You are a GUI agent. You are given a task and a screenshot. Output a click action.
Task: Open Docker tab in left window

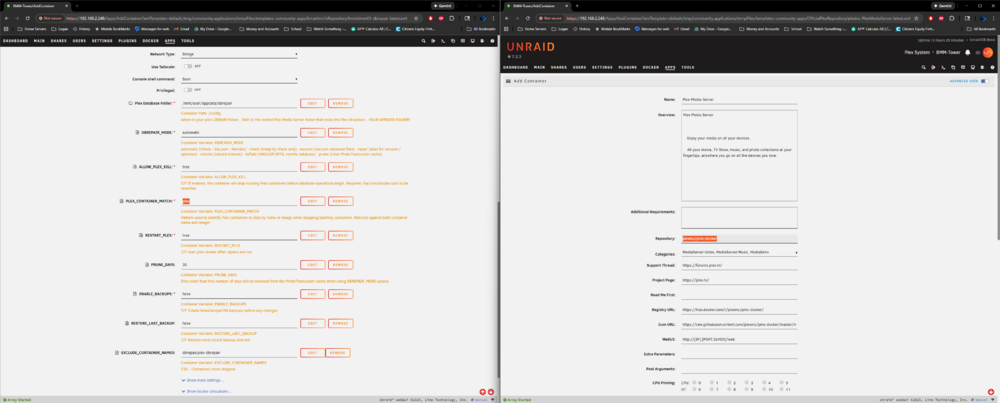point(151,41)
